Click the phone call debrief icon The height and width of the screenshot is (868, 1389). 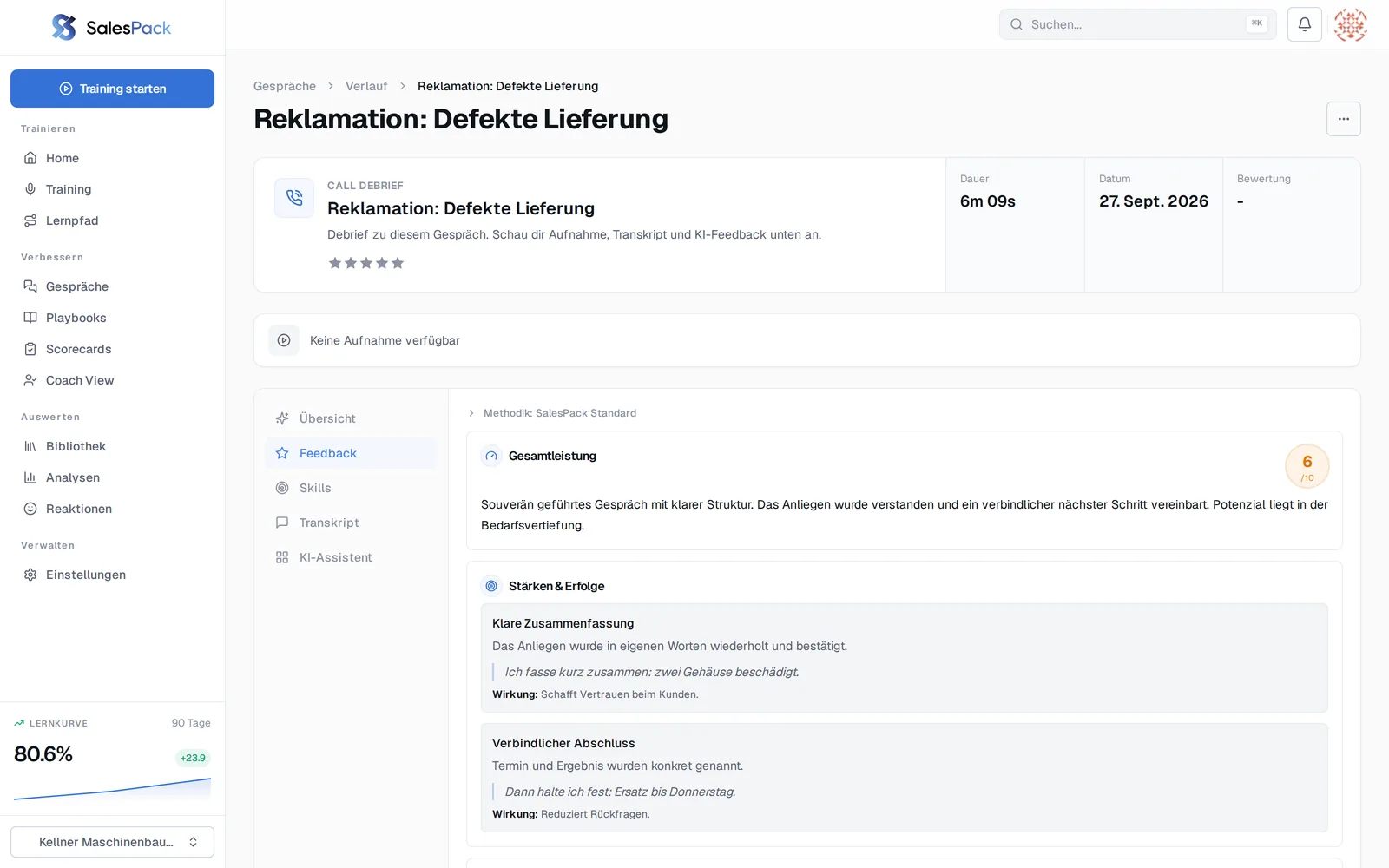[x=294, y=198]
